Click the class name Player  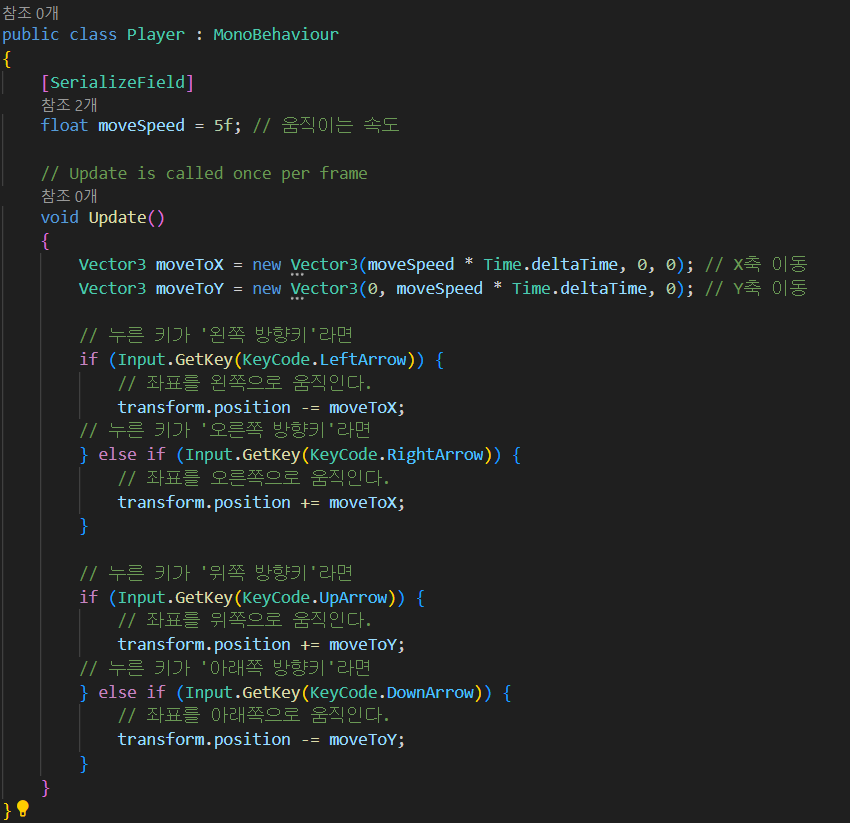coord(156,35)
